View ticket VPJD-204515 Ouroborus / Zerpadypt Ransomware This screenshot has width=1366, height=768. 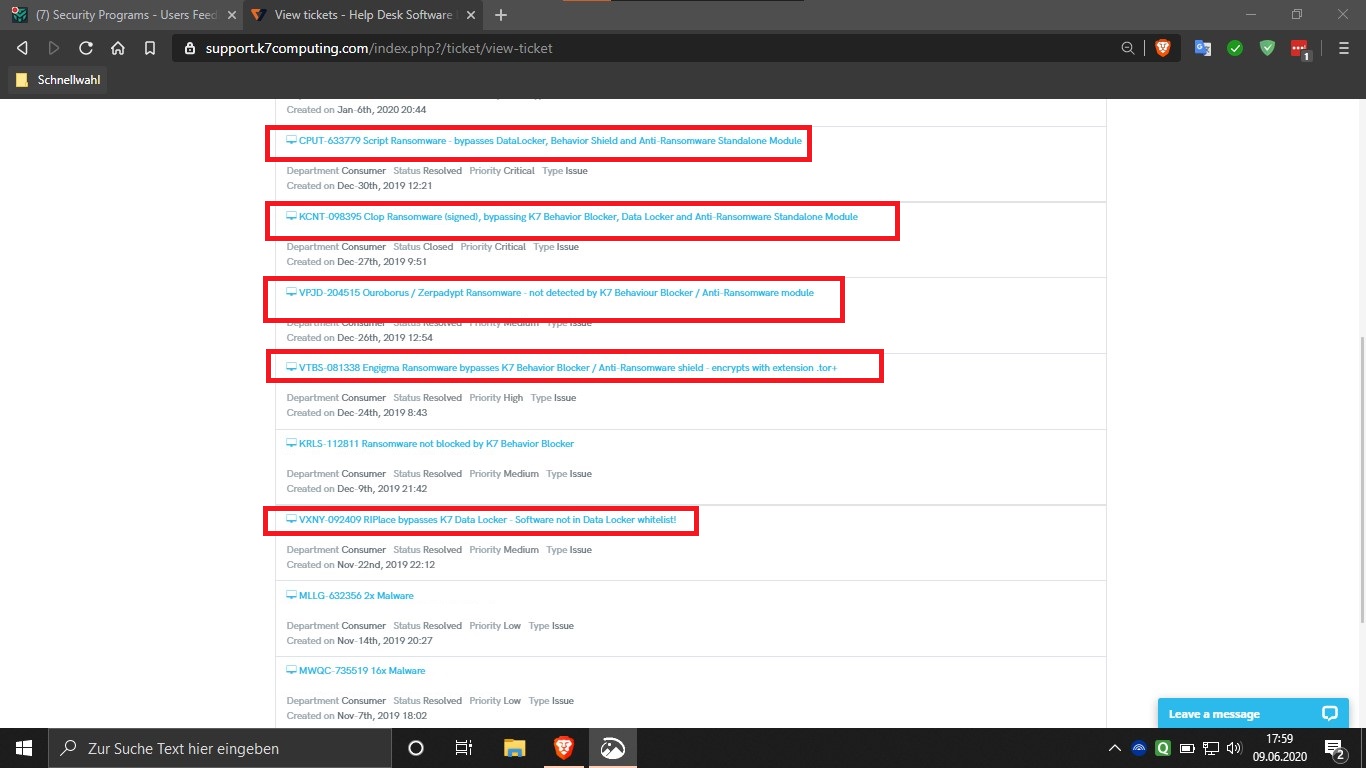[x=556, y=293]
